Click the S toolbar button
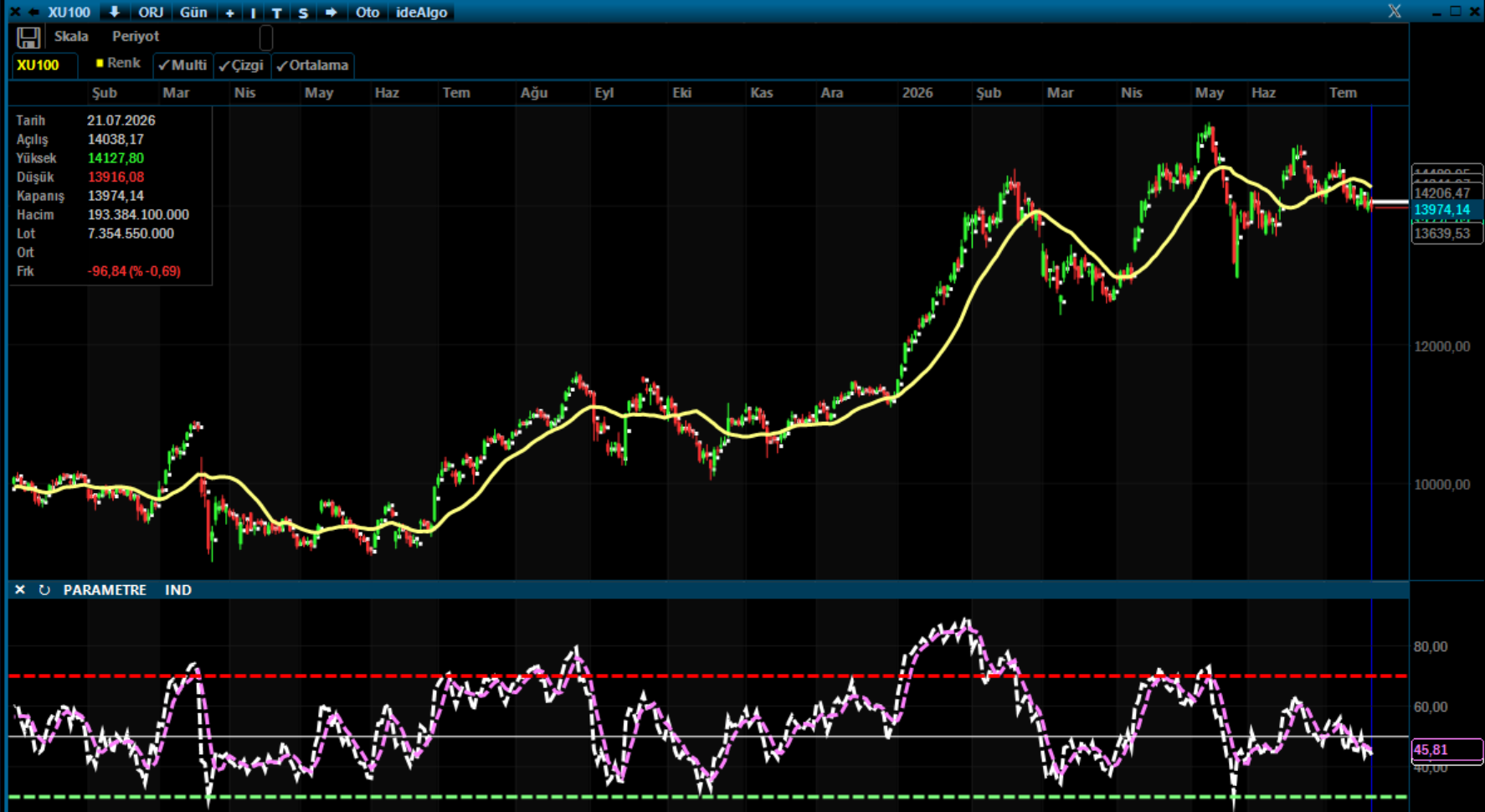This screenshot has height=812, width=1485. point(303,13)
